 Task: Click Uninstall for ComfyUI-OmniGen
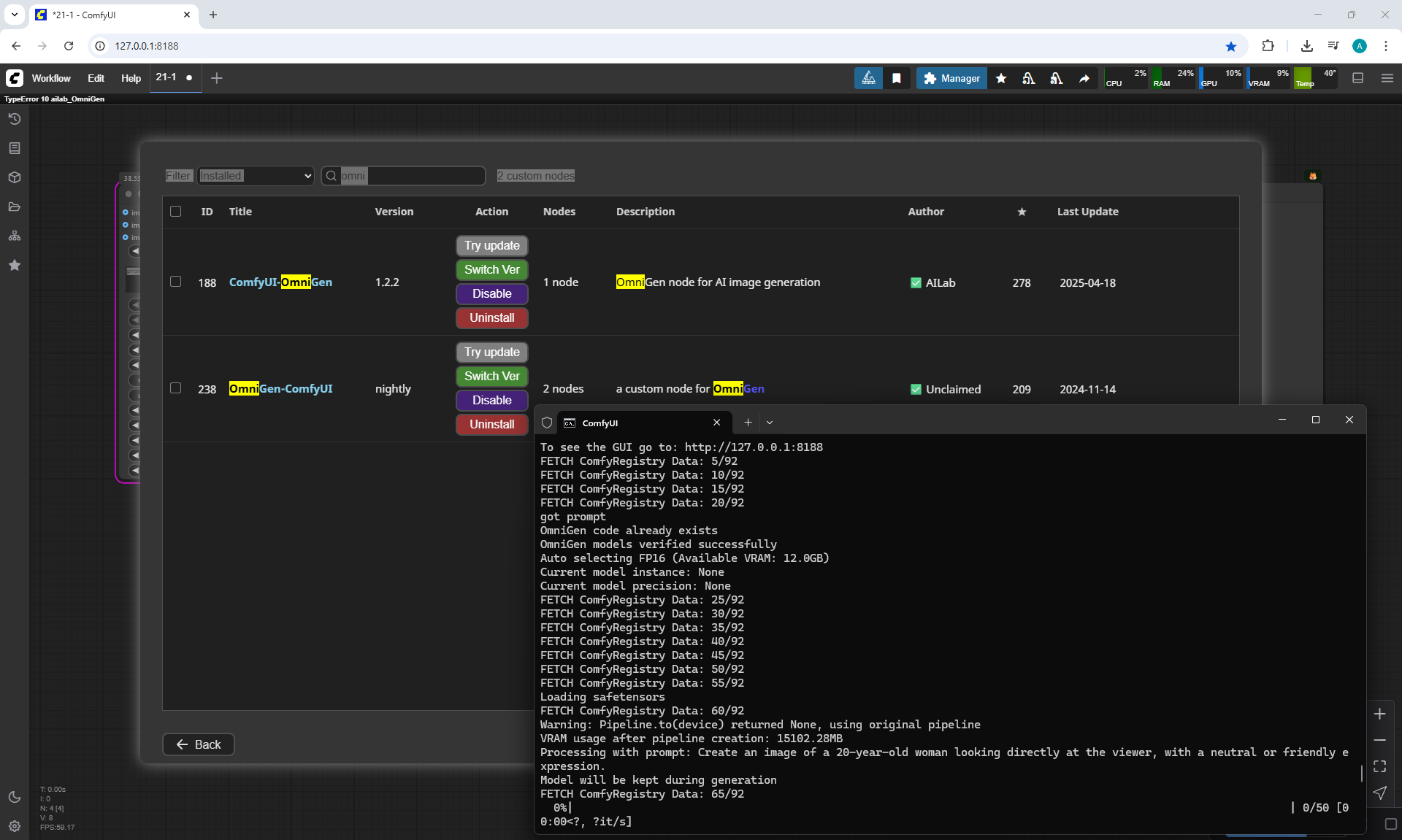491,318
